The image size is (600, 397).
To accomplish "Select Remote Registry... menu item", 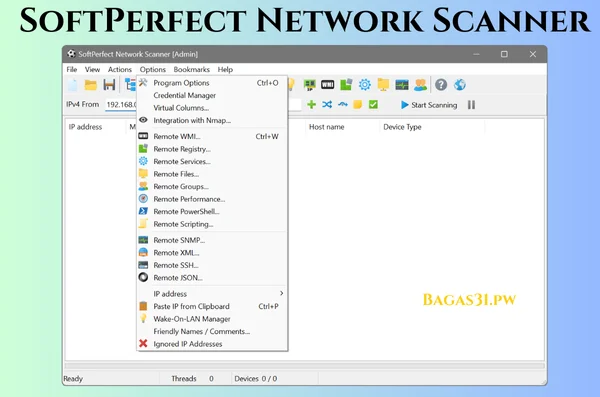I will click(x=212, y=149).
